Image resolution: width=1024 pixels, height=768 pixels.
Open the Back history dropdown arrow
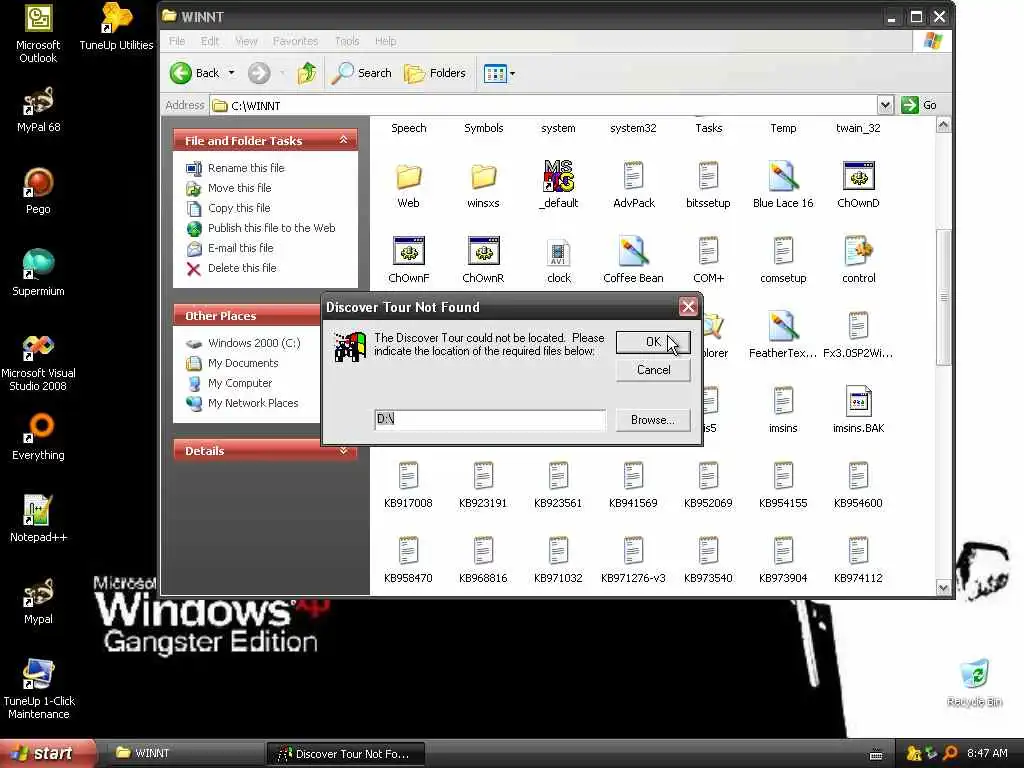tap(231, 73)
